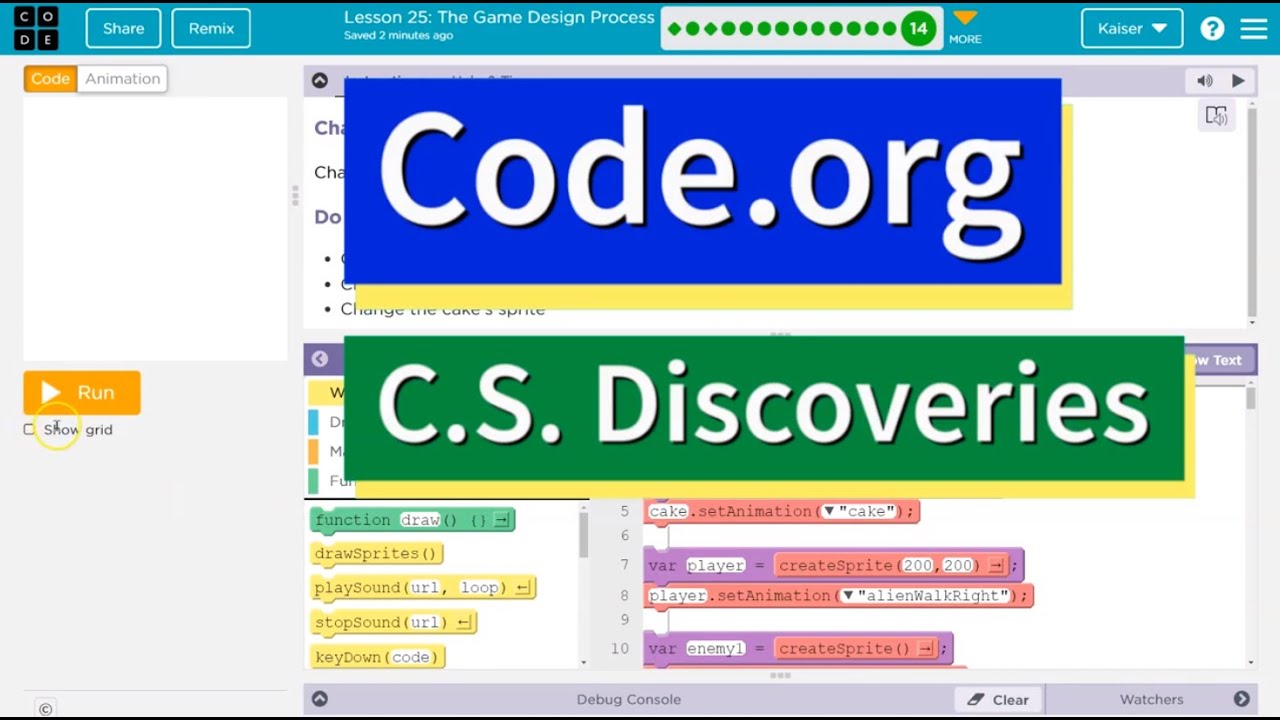
Task: Click the enemy1 variable name field
Action: click(716, 649)
